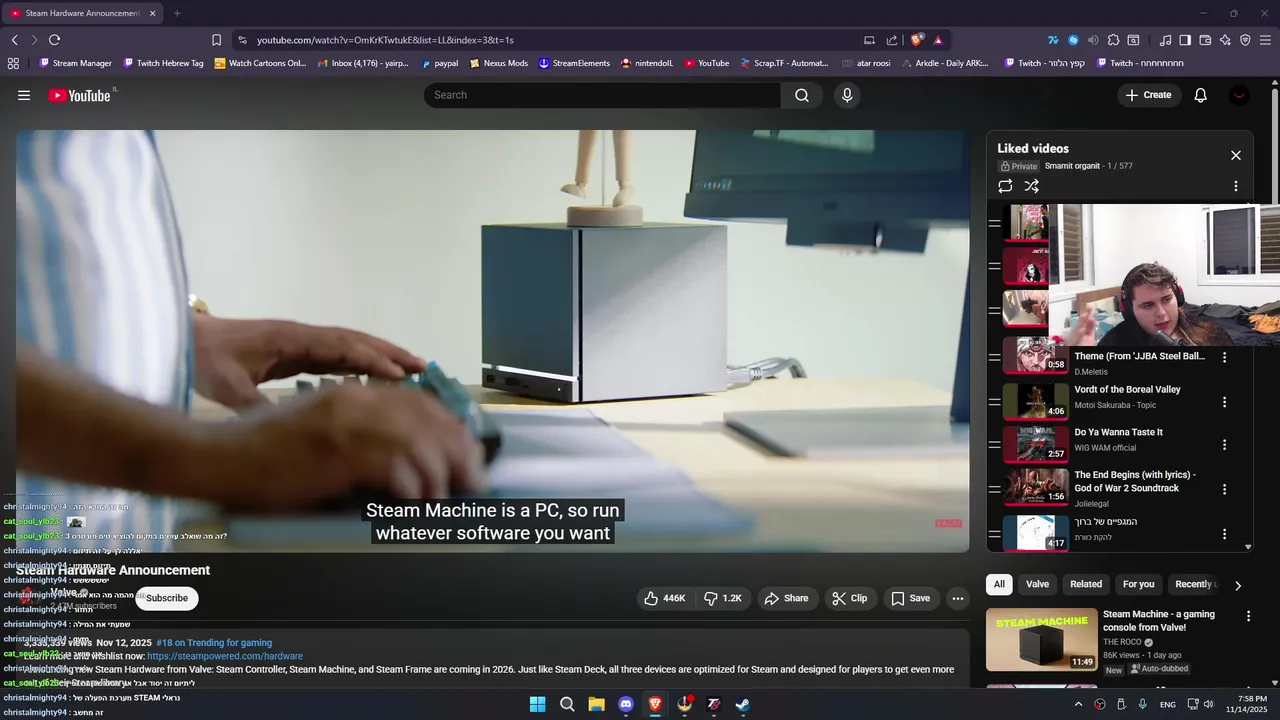Image resolution: width=1280 pixels, height=720 pixels.
Task: Open browser extensions puzzle icon
Action: 1113,40
